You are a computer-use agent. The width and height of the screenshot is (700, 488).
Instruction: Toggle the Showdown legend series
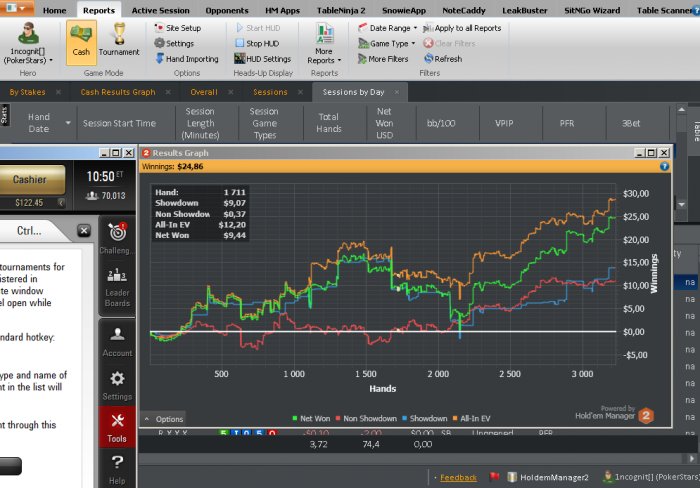coord(425,418)
